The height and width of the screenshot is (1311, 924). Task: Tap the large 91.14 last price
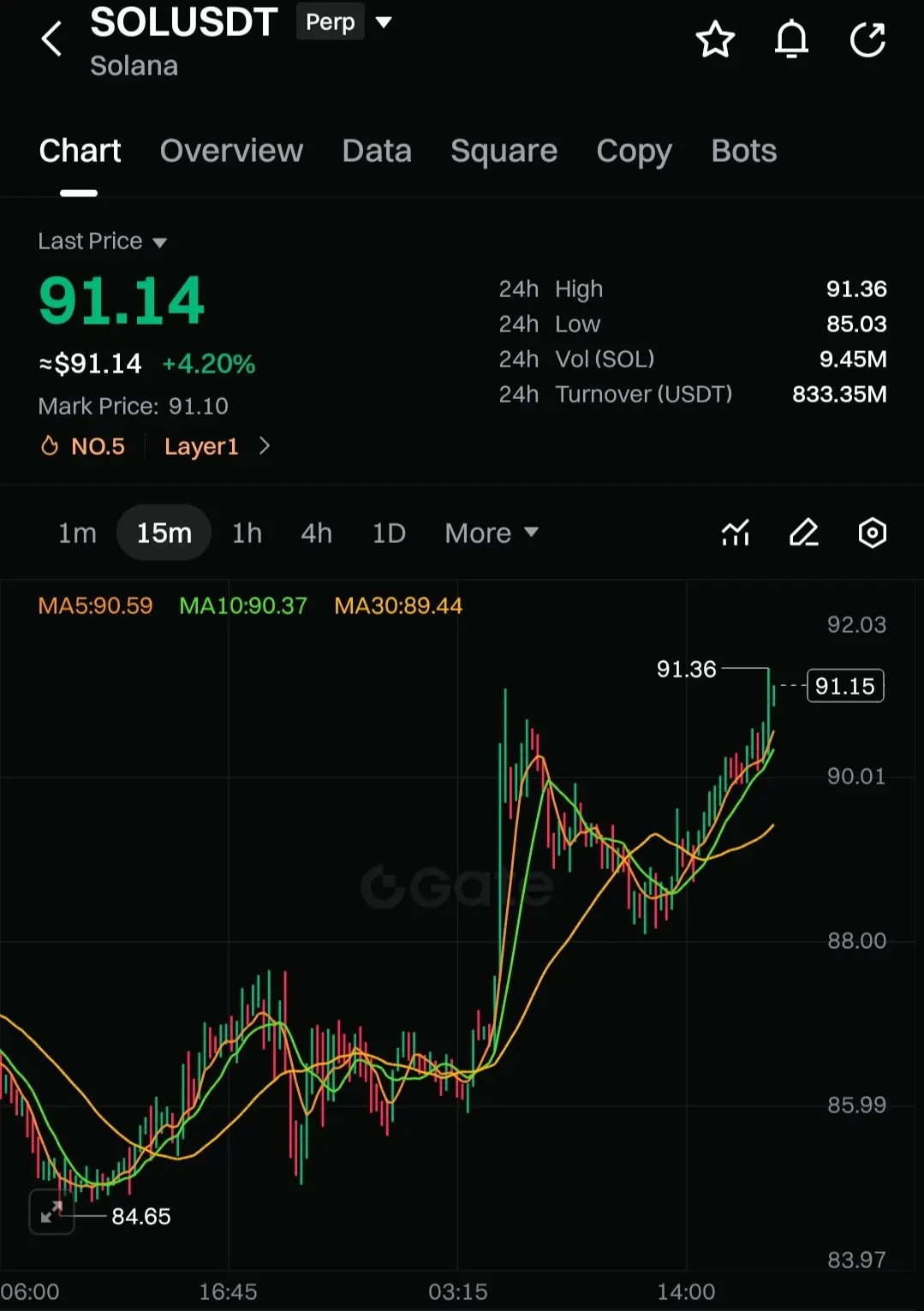(x=122, y=301)
